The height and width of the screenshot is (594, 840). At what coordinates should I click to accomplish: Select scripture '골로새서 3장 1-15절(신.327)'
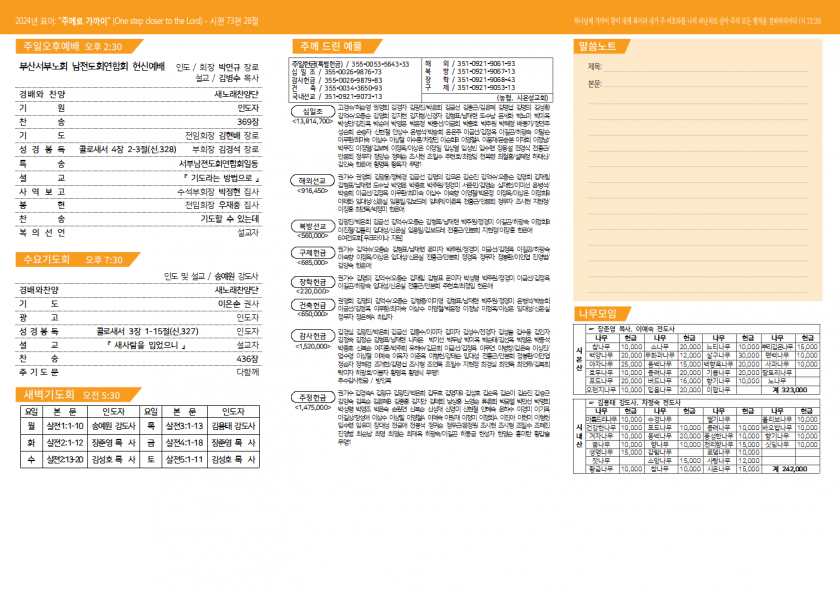pyautogui.click(x=147, y=332)
